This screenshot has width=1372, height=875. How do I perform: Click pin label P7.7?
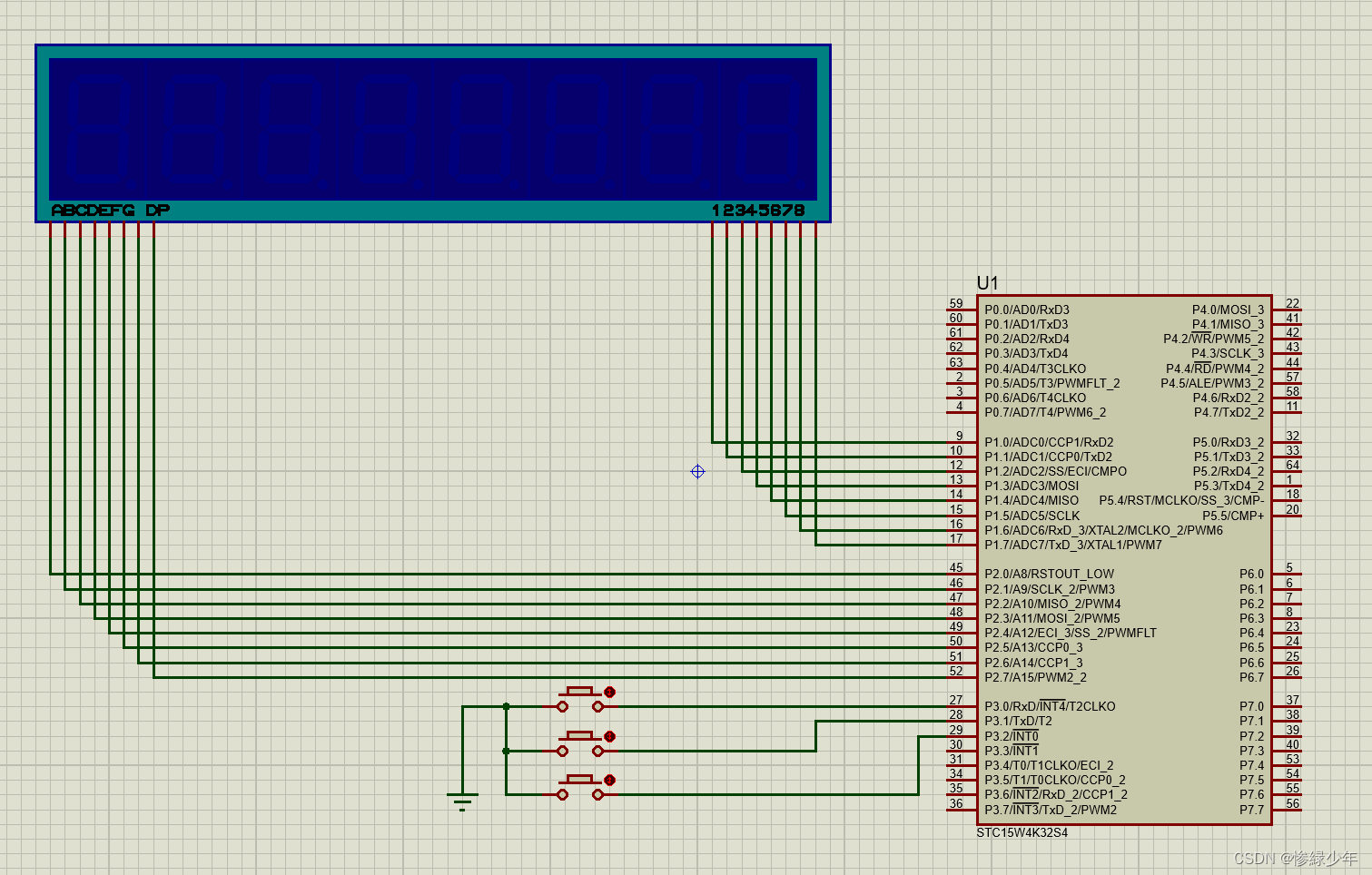[x=1251, y=810]
